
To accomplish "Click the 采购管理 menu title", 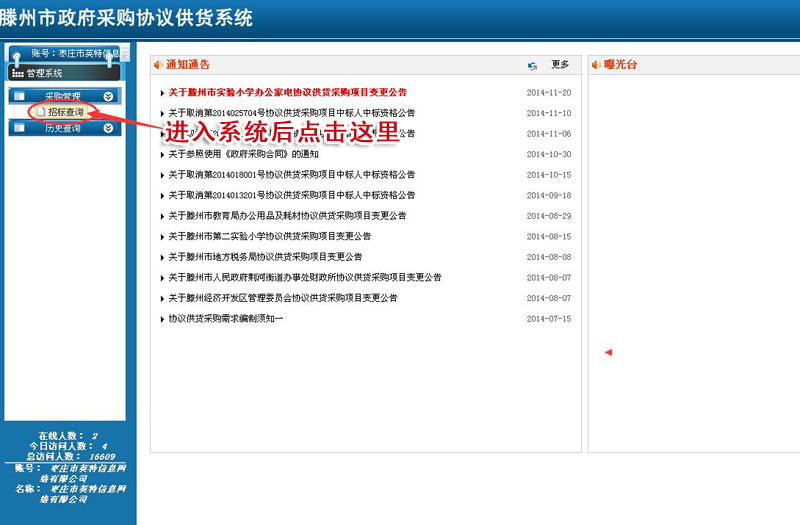I will (x=62, y=96).
